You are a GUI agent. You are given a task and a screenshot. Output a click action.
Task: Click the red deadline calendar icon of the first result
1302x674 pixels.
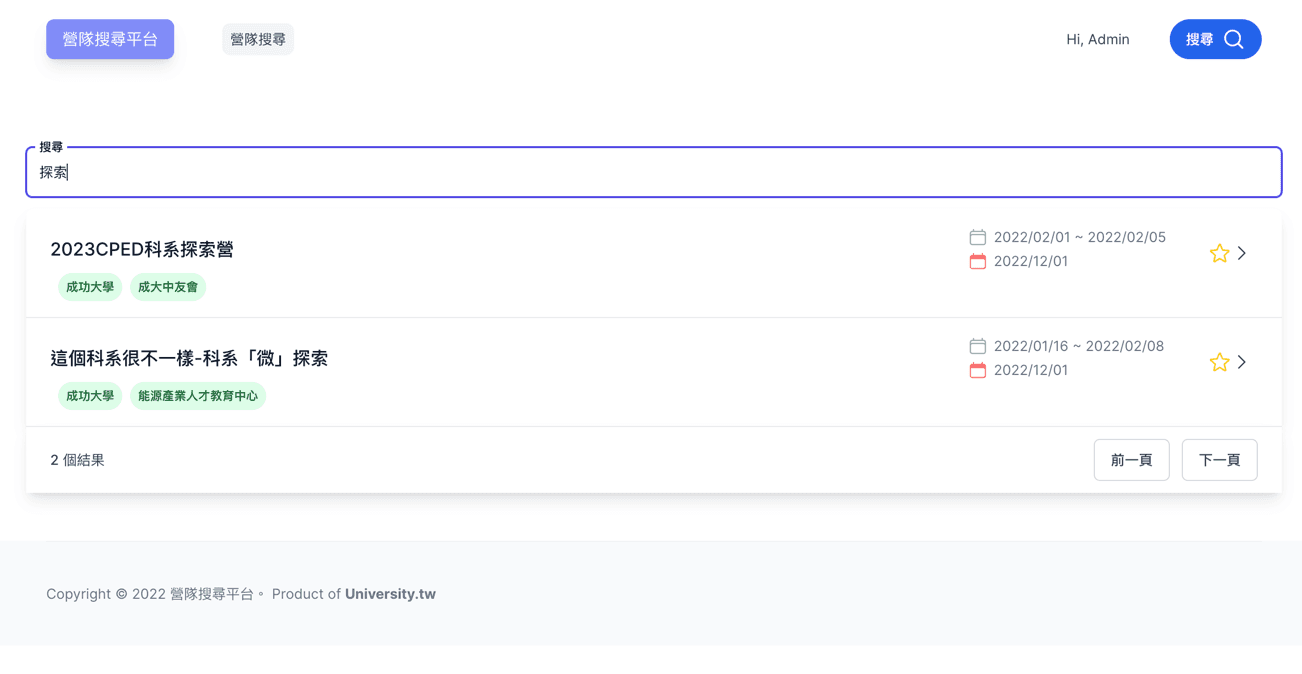[977, 261]
